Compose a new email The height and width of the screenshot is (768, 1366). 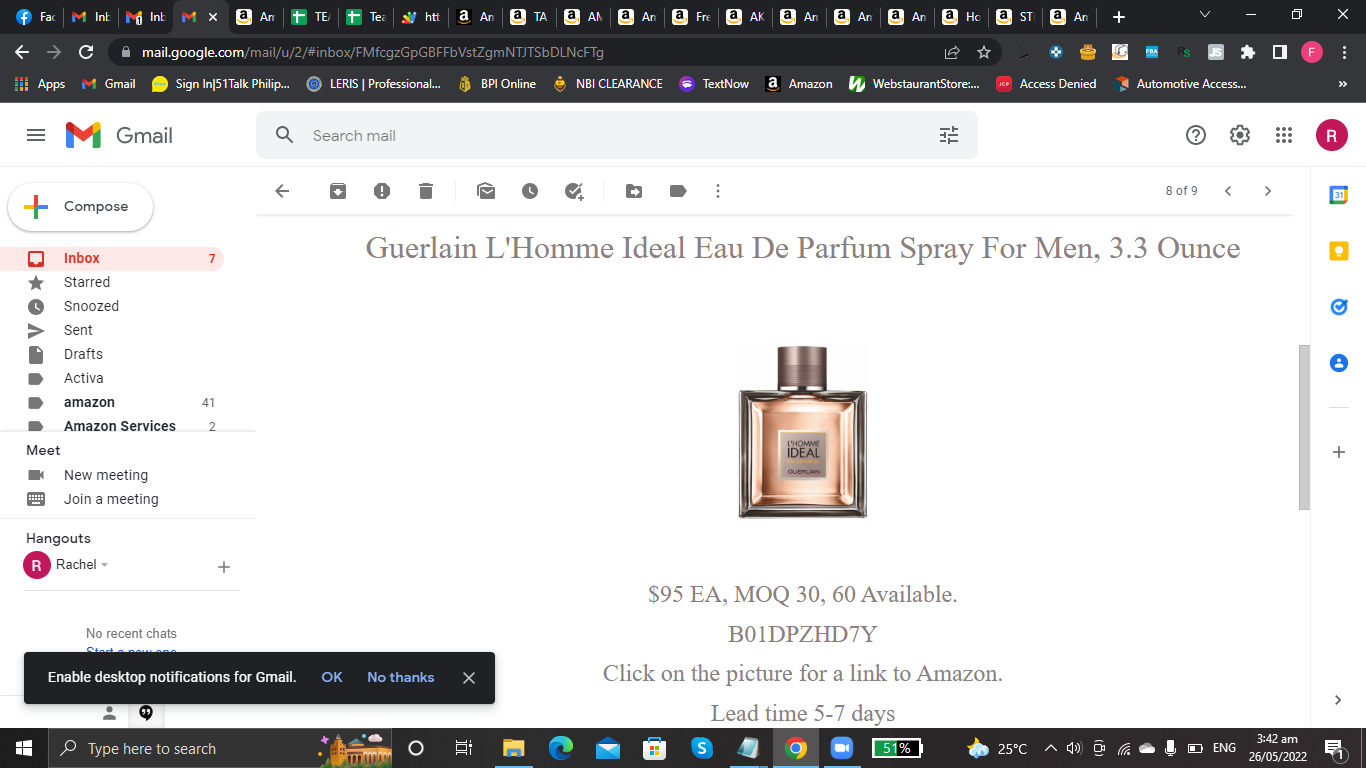[81, 207]
